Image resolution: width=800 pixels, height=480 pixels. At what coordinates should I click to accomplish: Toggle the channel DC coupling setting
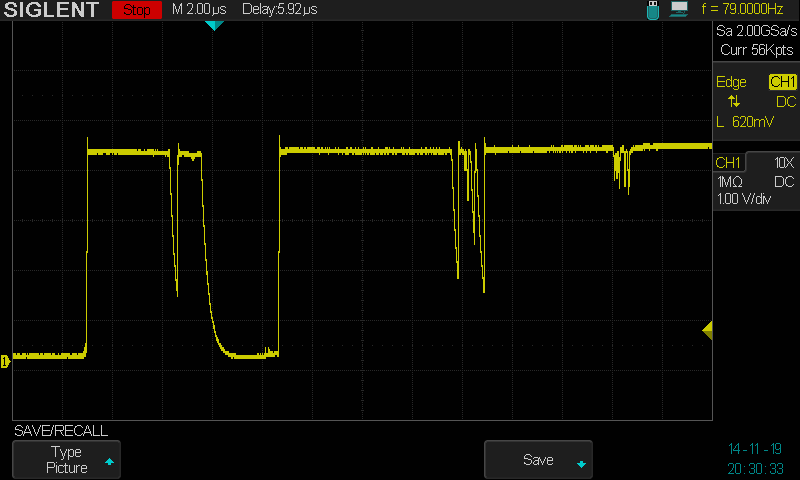point(785,182)
